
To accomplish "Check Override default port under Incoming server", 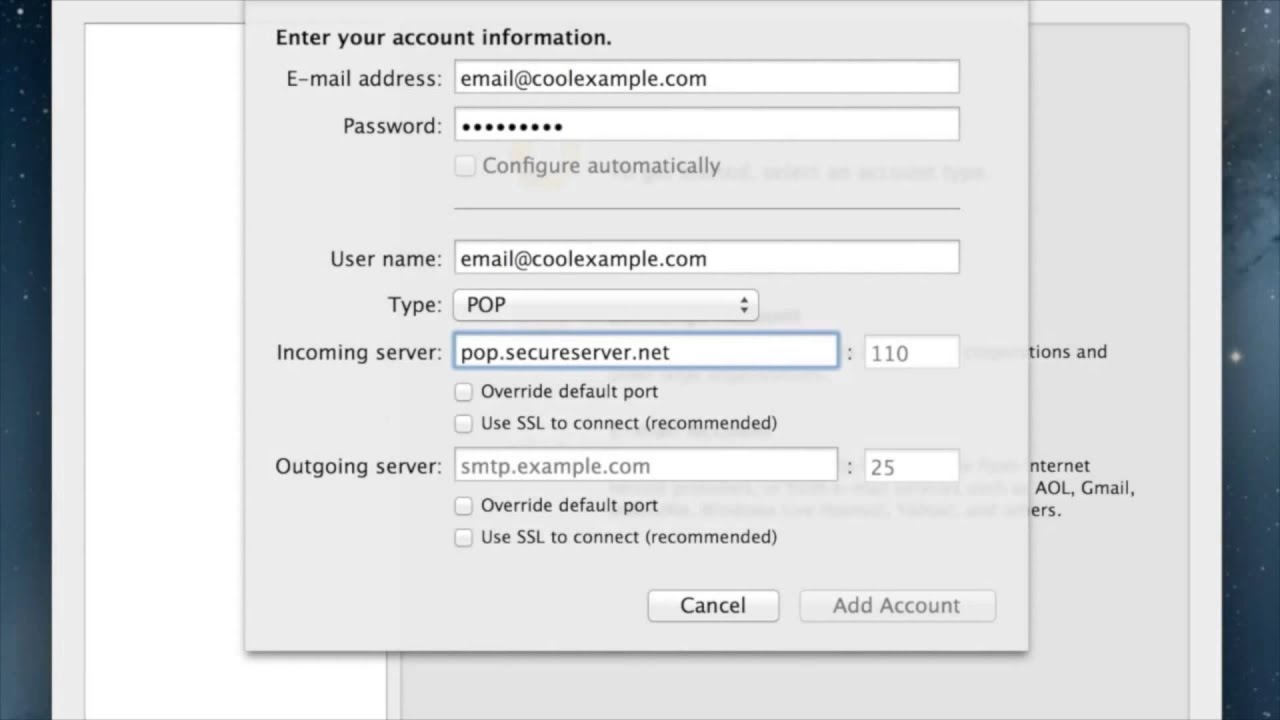I will pyautogui.click(x=464, y=392).
